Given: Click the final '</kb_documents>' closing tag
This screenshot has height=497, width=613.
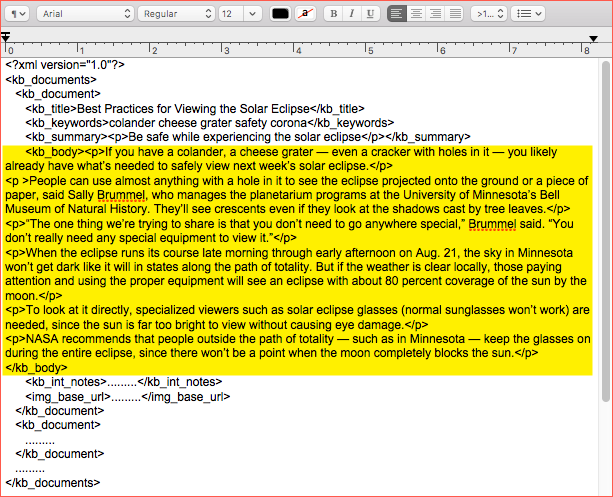Looking at the screenshot, I should (x=53, y=483).
